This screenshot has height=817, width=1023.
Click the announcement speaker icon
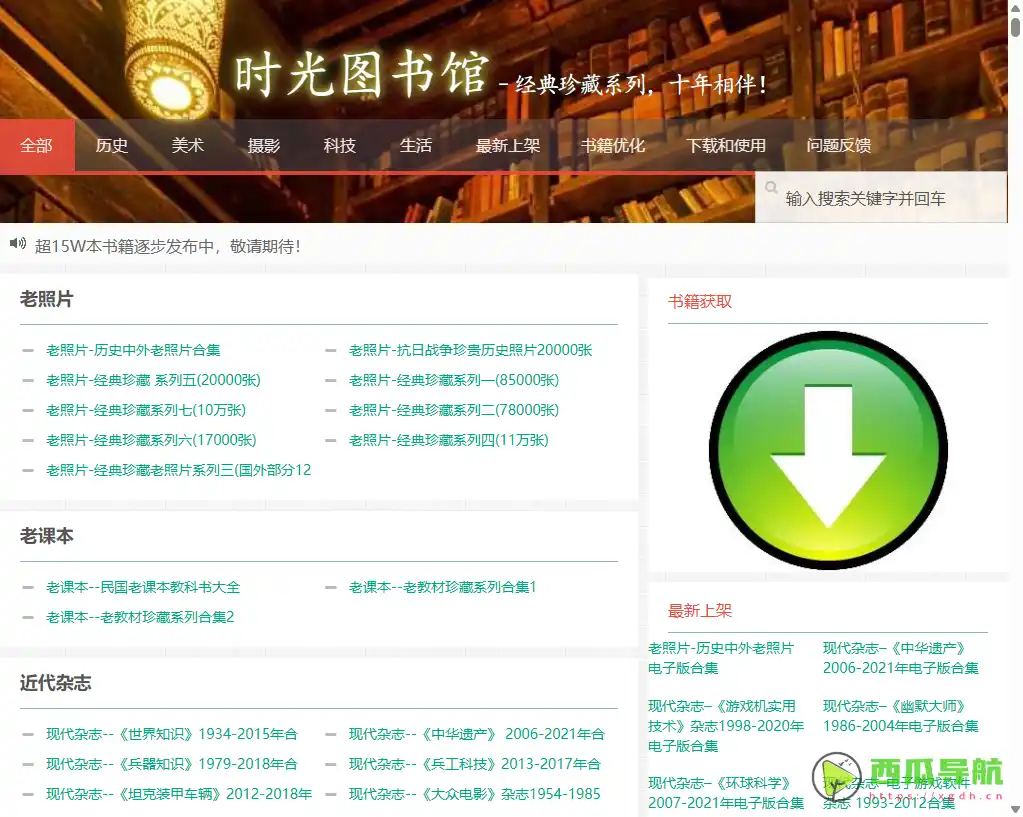pos(17,243)
